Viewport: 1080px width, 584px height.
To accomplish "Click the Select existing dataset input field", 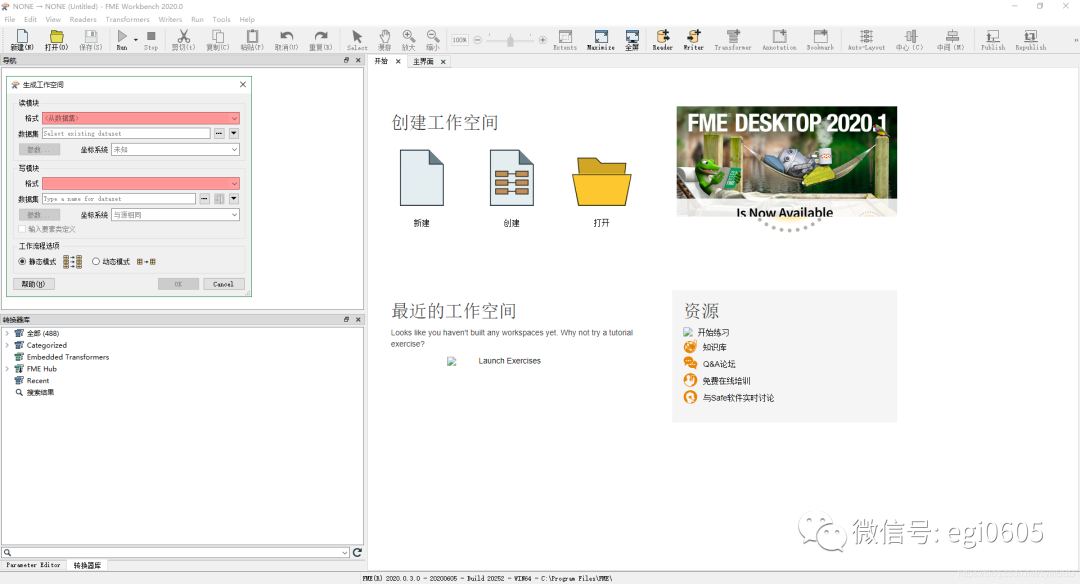I will point(126,134).
